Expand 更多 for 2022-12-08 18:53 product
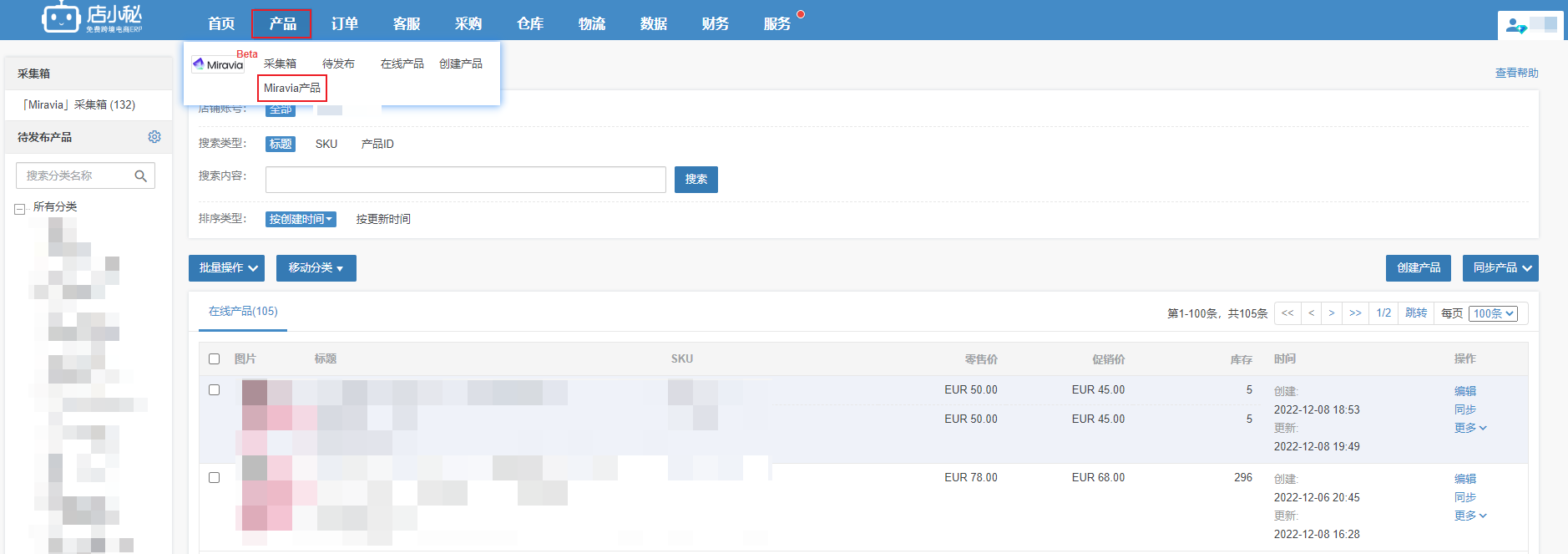The image size is (1568, 554). (x=1470, y=428)
